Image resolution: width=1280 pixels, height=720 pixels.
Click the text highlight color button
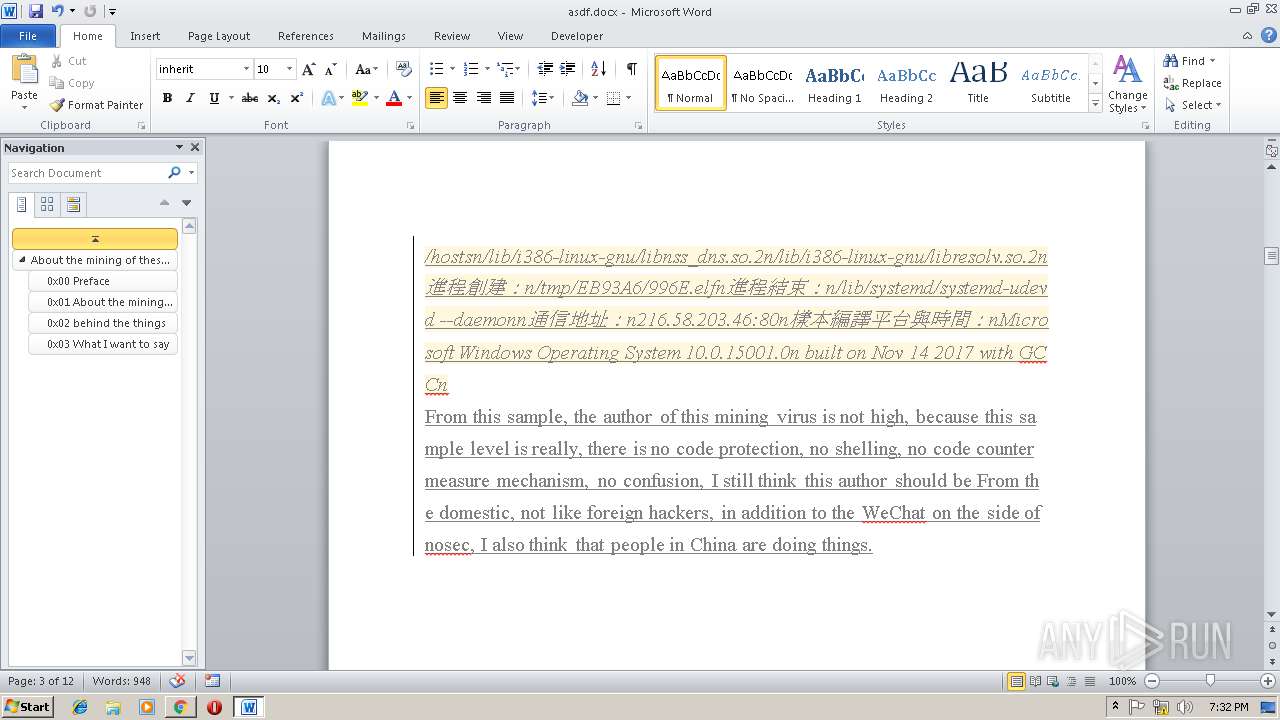point(359,98)
